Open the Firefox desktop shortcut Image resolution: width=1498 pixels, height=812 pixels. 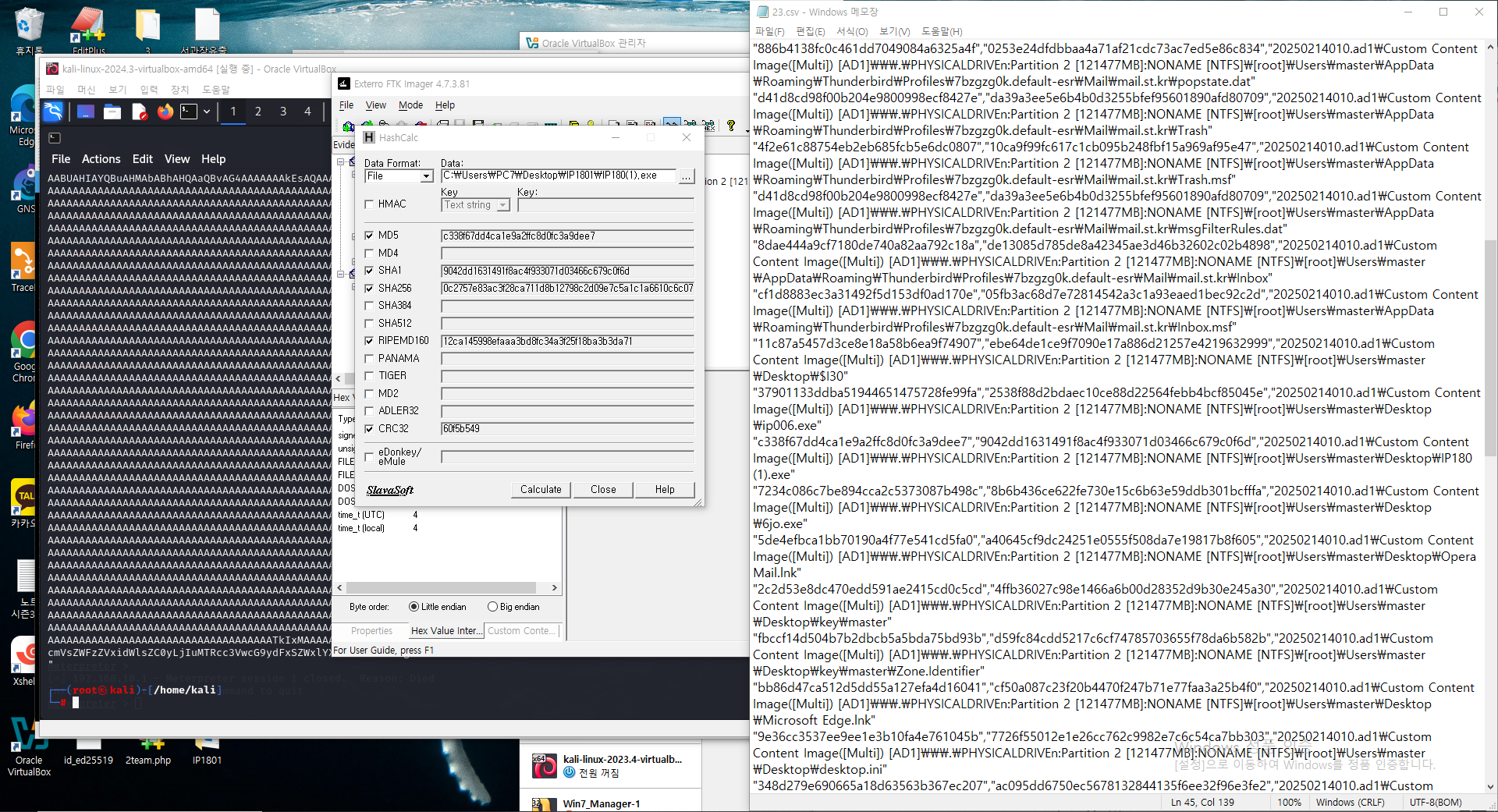click(24, 425)
